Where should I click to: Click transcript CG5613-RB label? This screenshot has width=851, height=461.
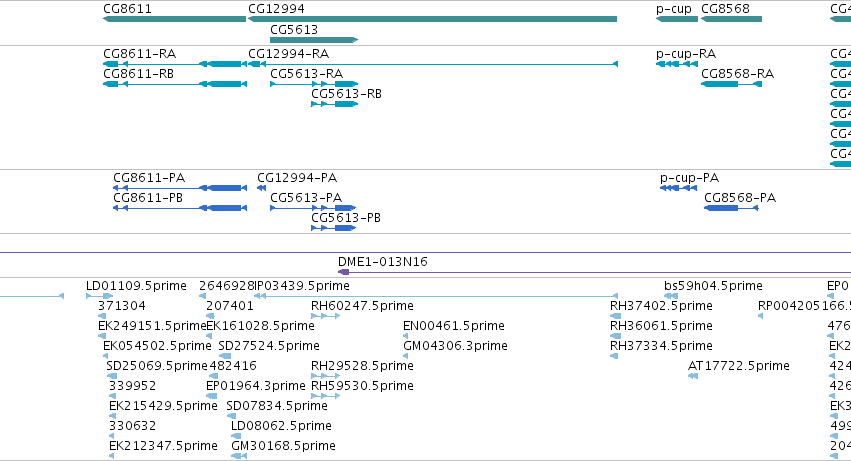pos(346,94)
